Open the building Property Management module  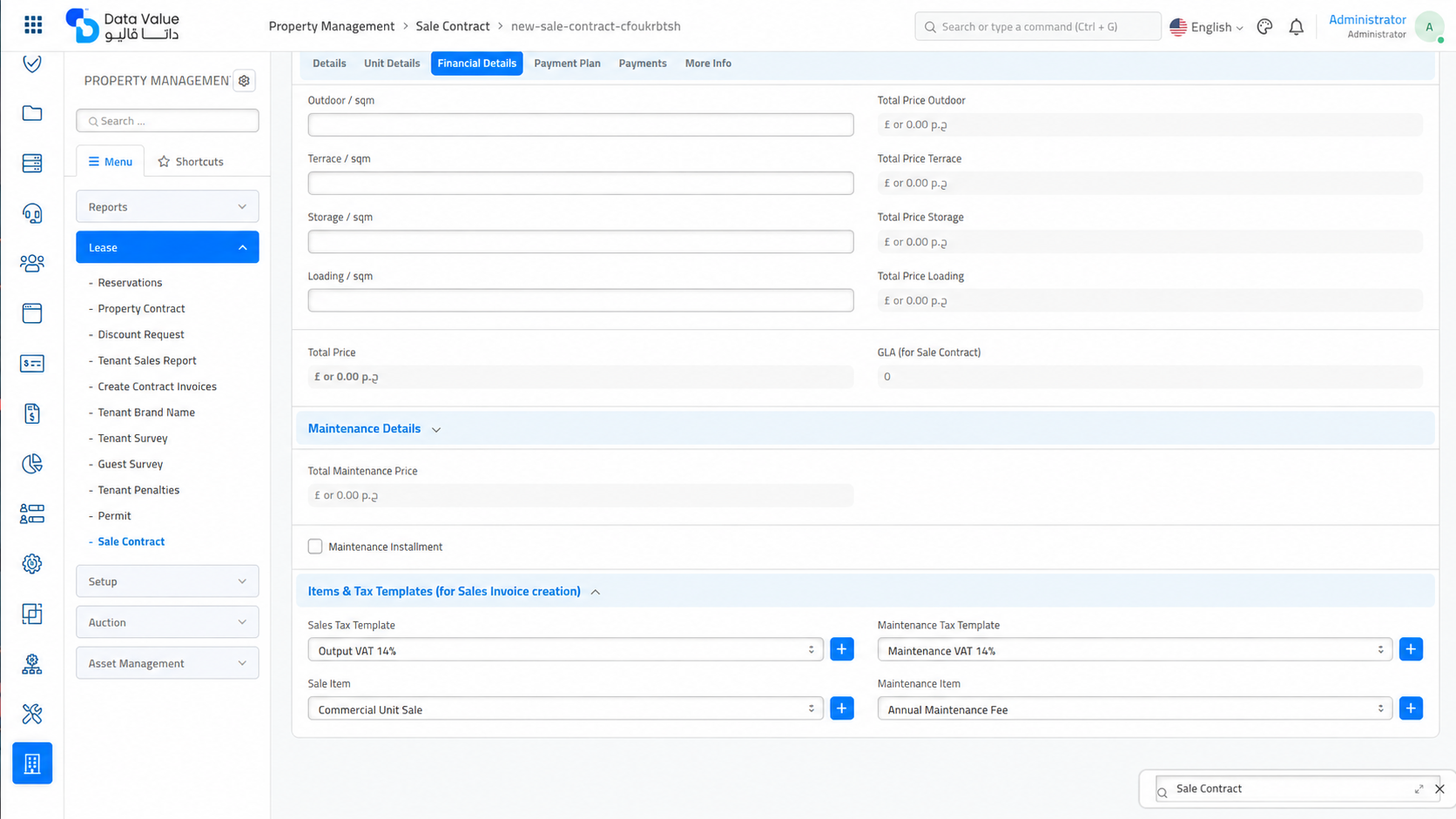click(x=32, y=763)
